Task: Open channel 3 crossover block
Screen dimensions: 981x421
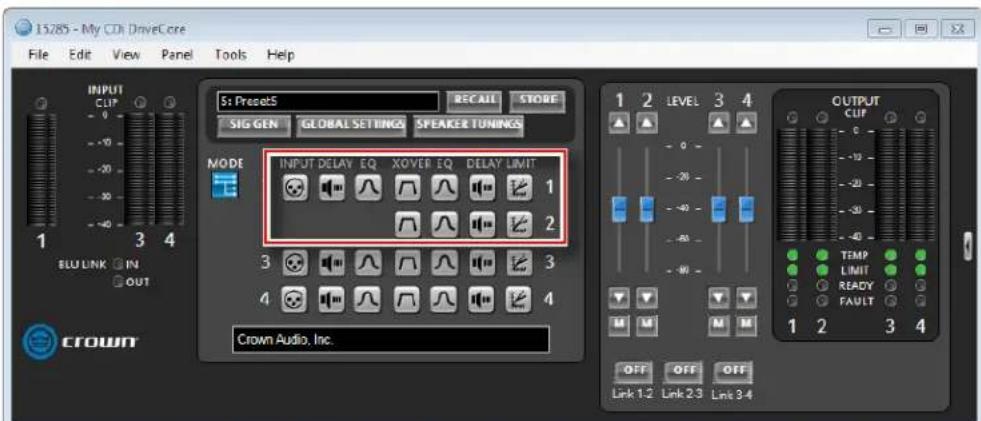Action: [407, 263]
